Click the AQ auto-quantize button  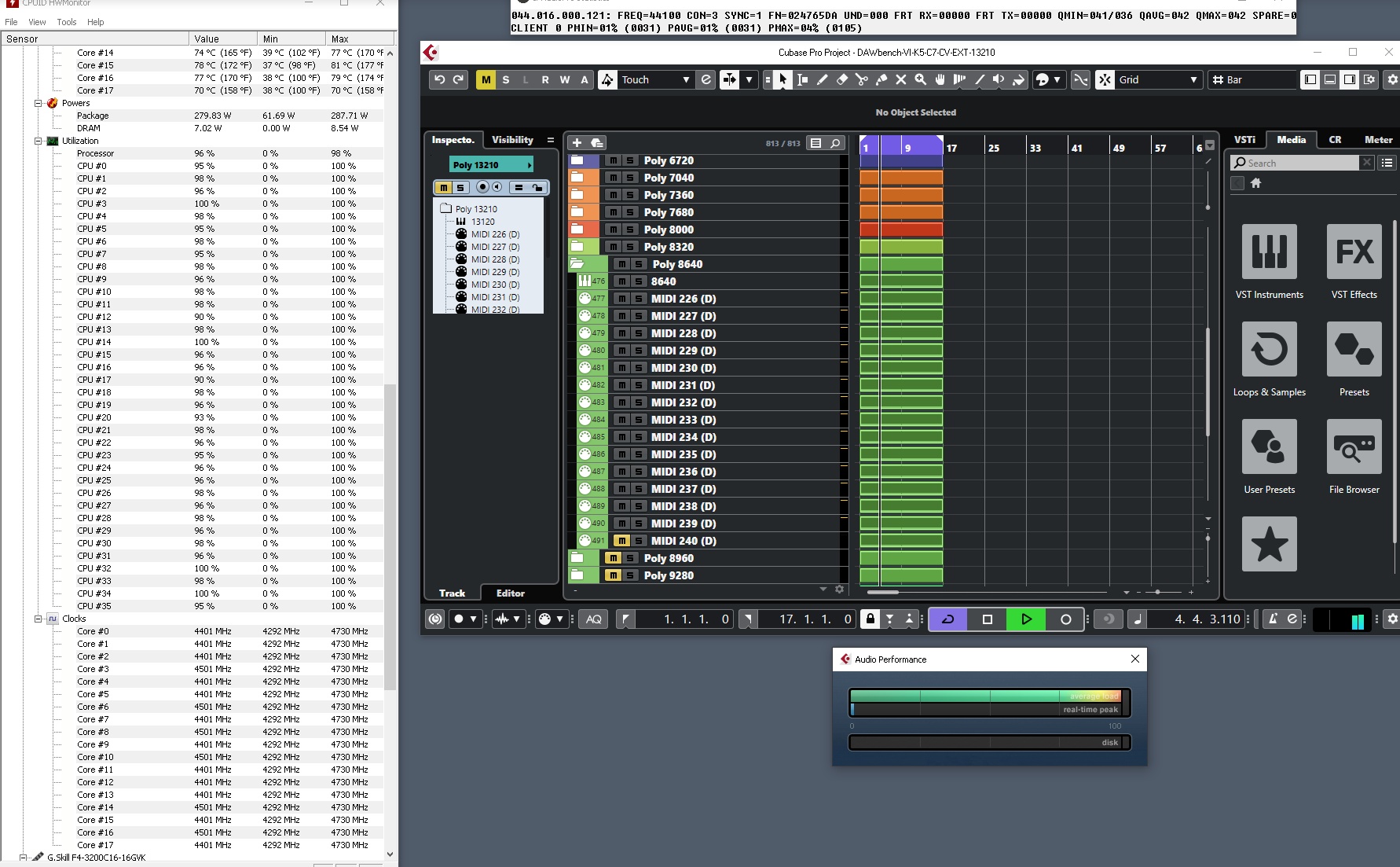click(x=594, y=619)
